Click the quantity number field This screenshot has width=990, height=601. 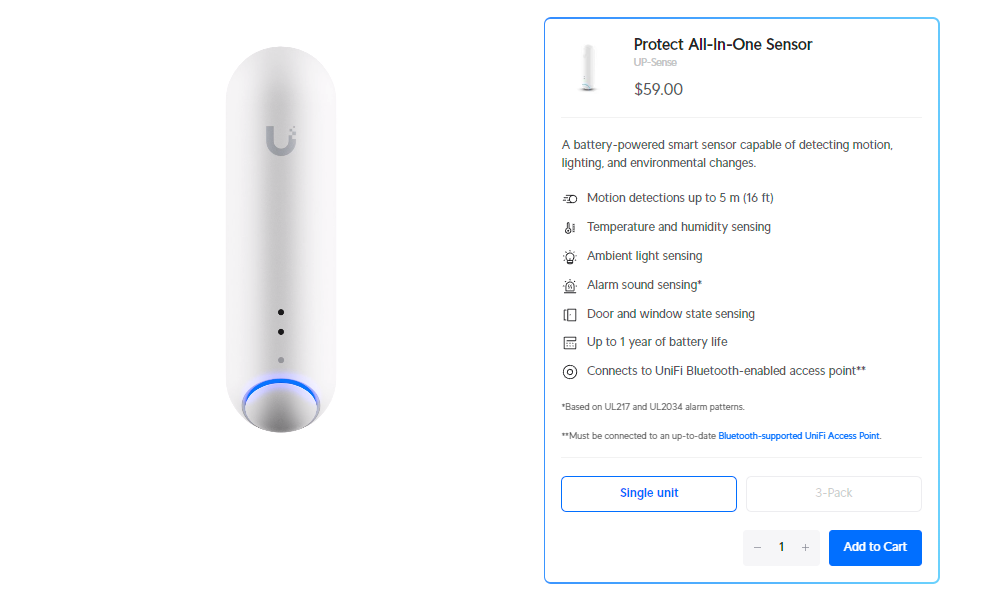pyautogui.click(x=781, y=548)
